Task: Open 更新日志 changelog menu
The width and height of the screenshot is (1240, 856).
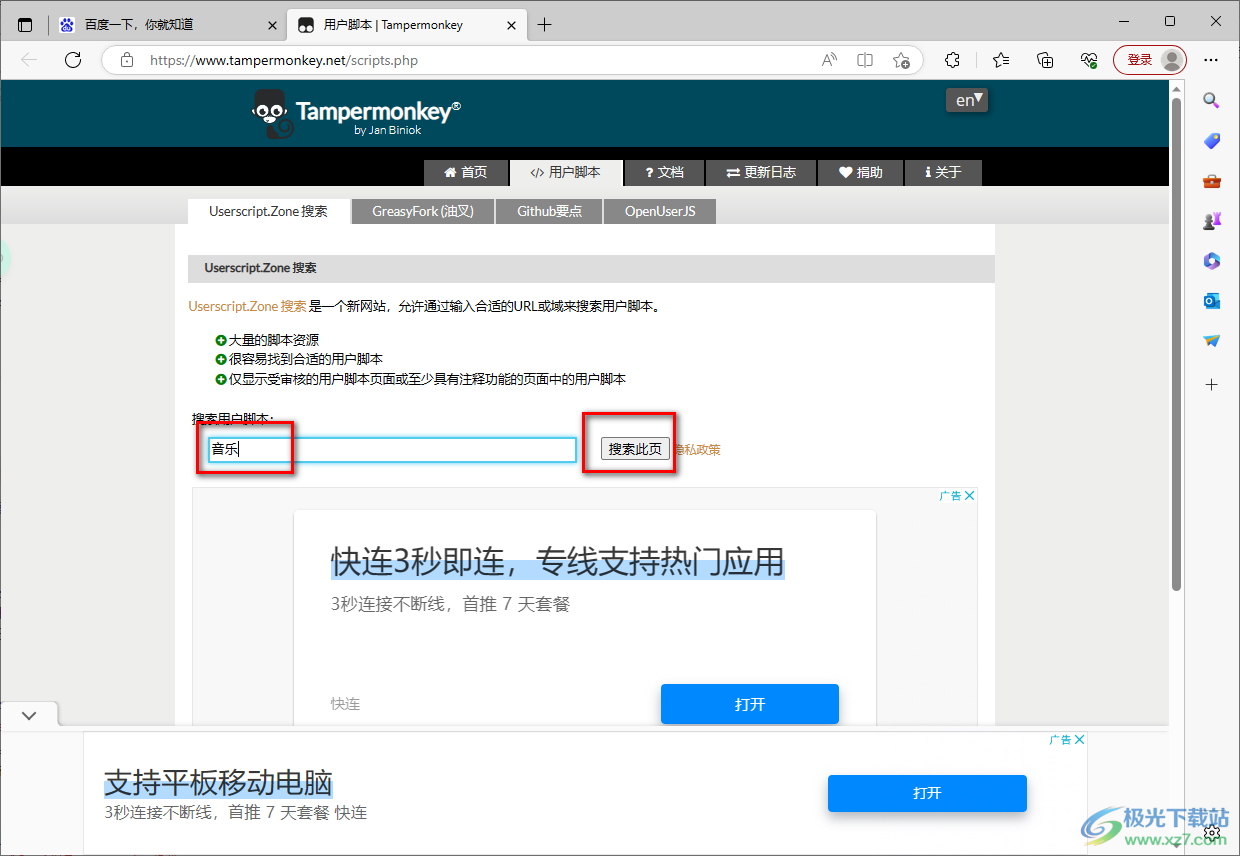Action: [x=761, y=172]
